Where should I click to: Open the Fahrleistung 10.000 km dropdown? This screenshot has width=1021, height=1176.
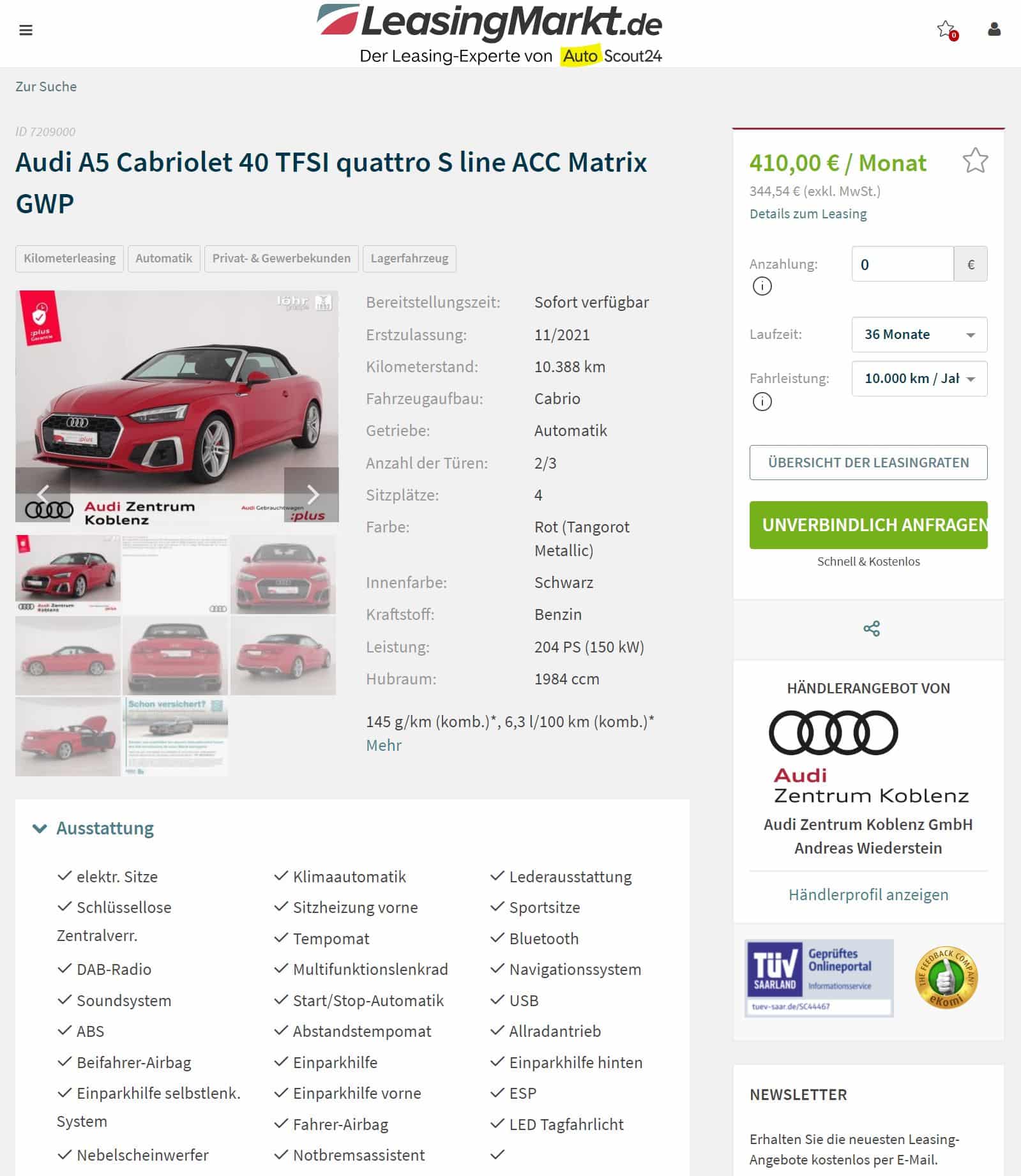pos(919,379)
